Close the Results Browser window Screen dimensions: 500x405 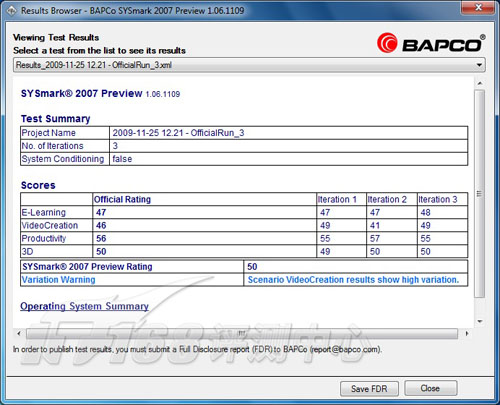pos(478,7)
